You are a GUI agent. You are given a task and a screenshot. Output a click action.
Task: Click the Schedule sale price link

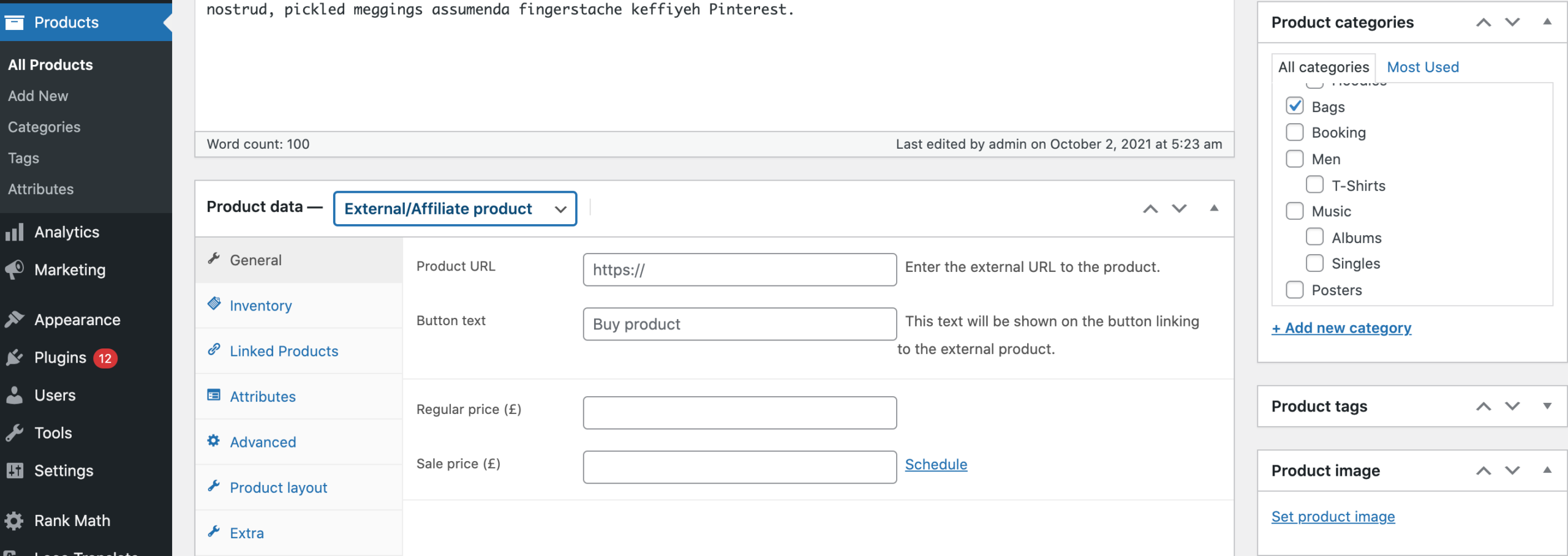pos(936,464)
